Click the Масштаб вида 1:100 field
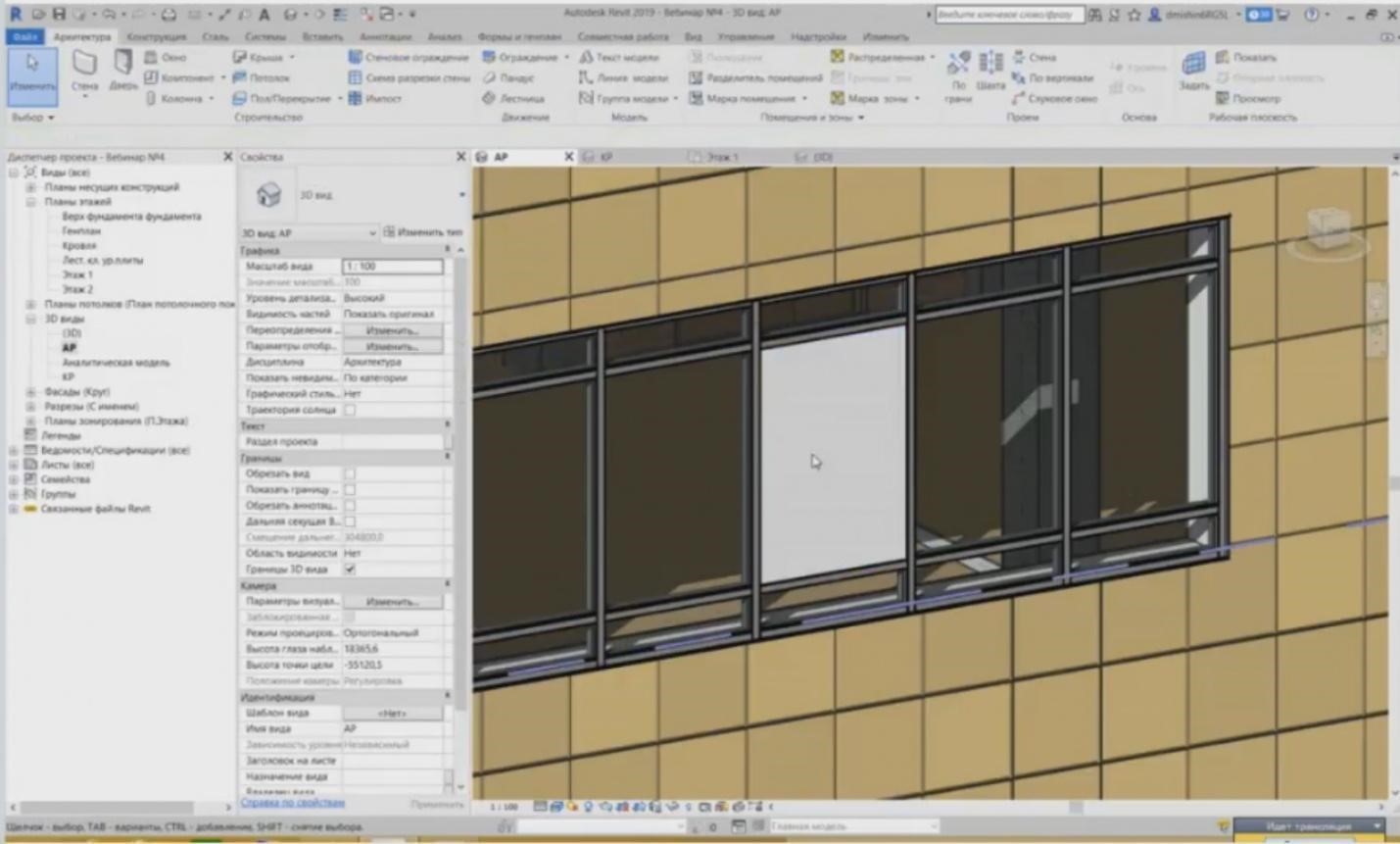 tap(392, 267)
